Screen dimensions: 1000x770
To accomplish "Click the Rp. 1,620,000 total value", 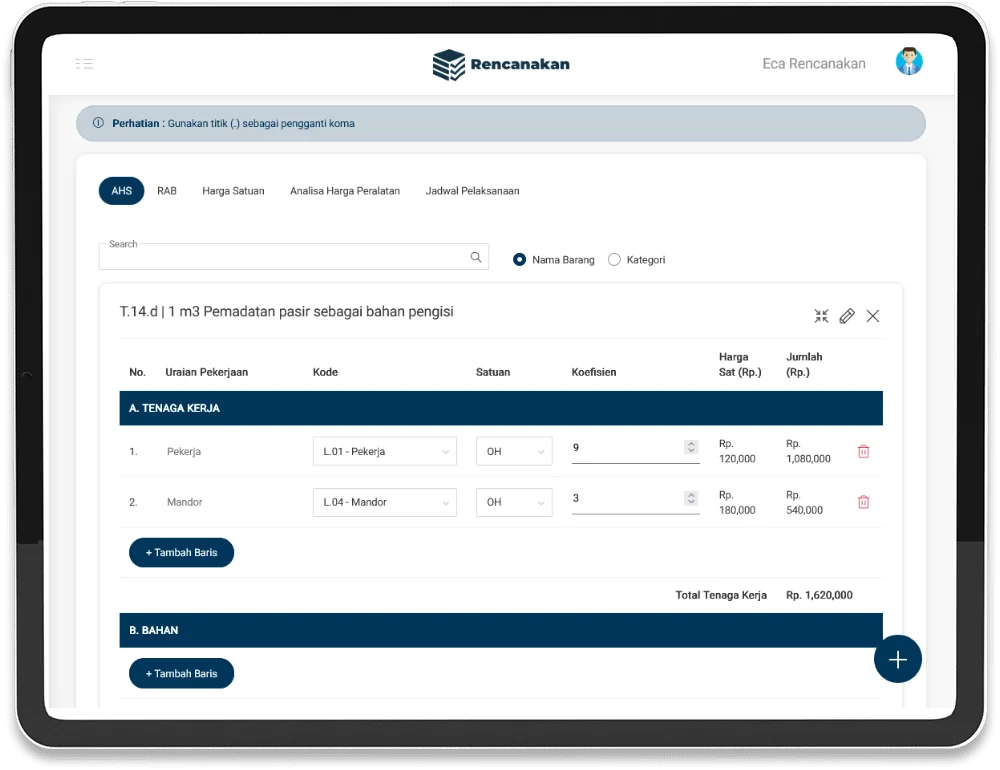I will 820,595.
